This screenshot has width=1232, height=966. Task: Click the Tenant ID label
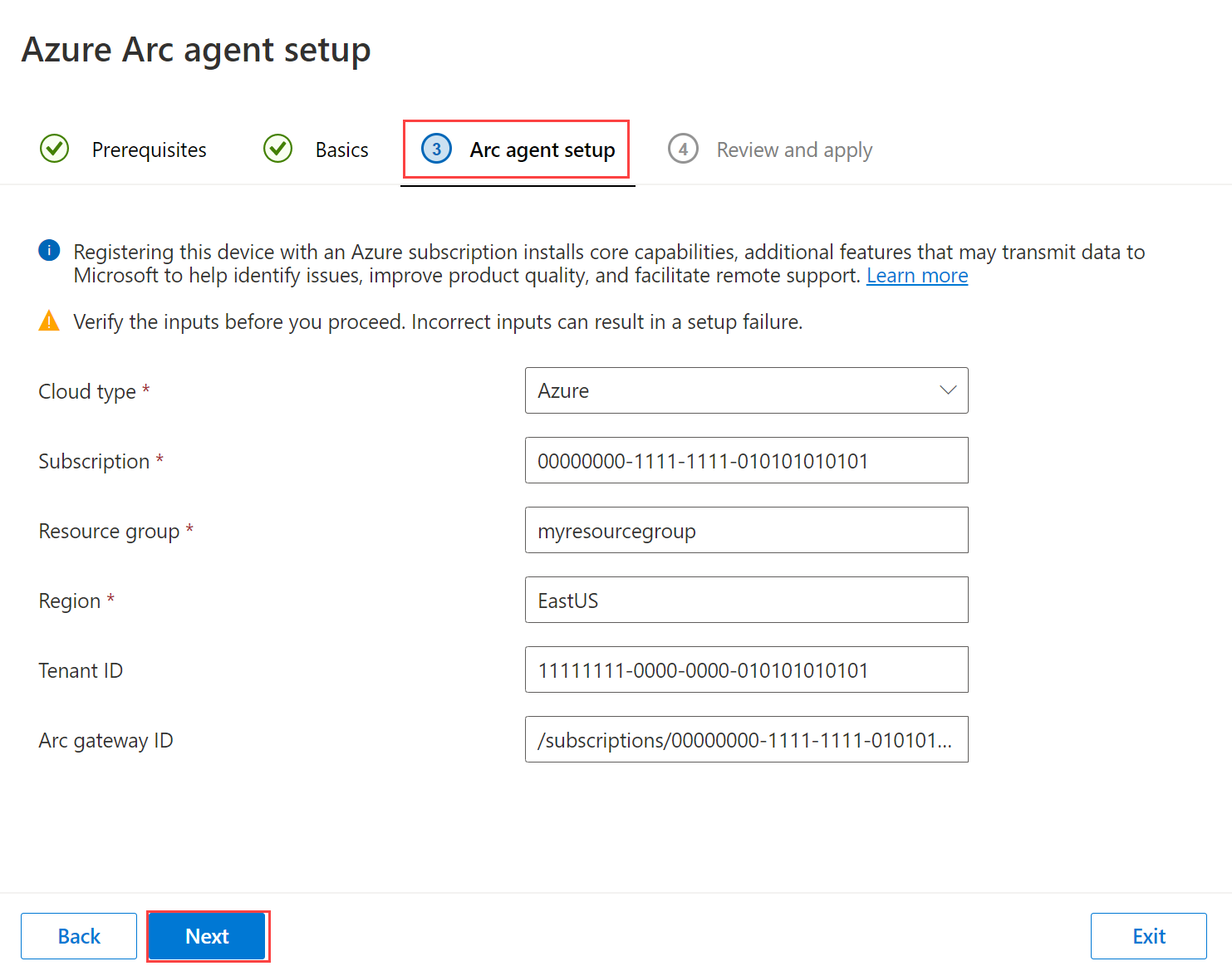click(x=81, y=670)
